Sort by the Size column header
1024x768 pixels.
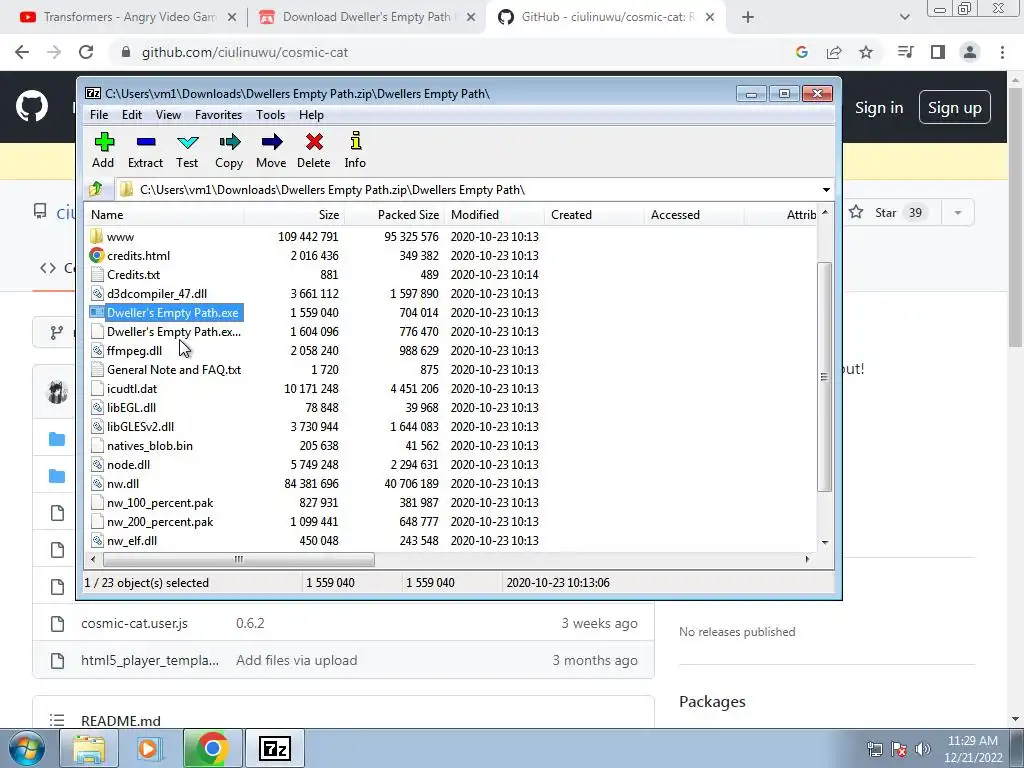tap(295, 215)
